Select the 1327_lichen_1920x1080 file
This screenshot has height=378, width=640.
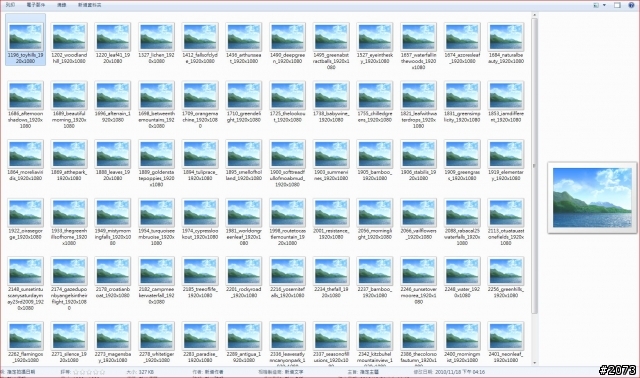coord(156,43)
